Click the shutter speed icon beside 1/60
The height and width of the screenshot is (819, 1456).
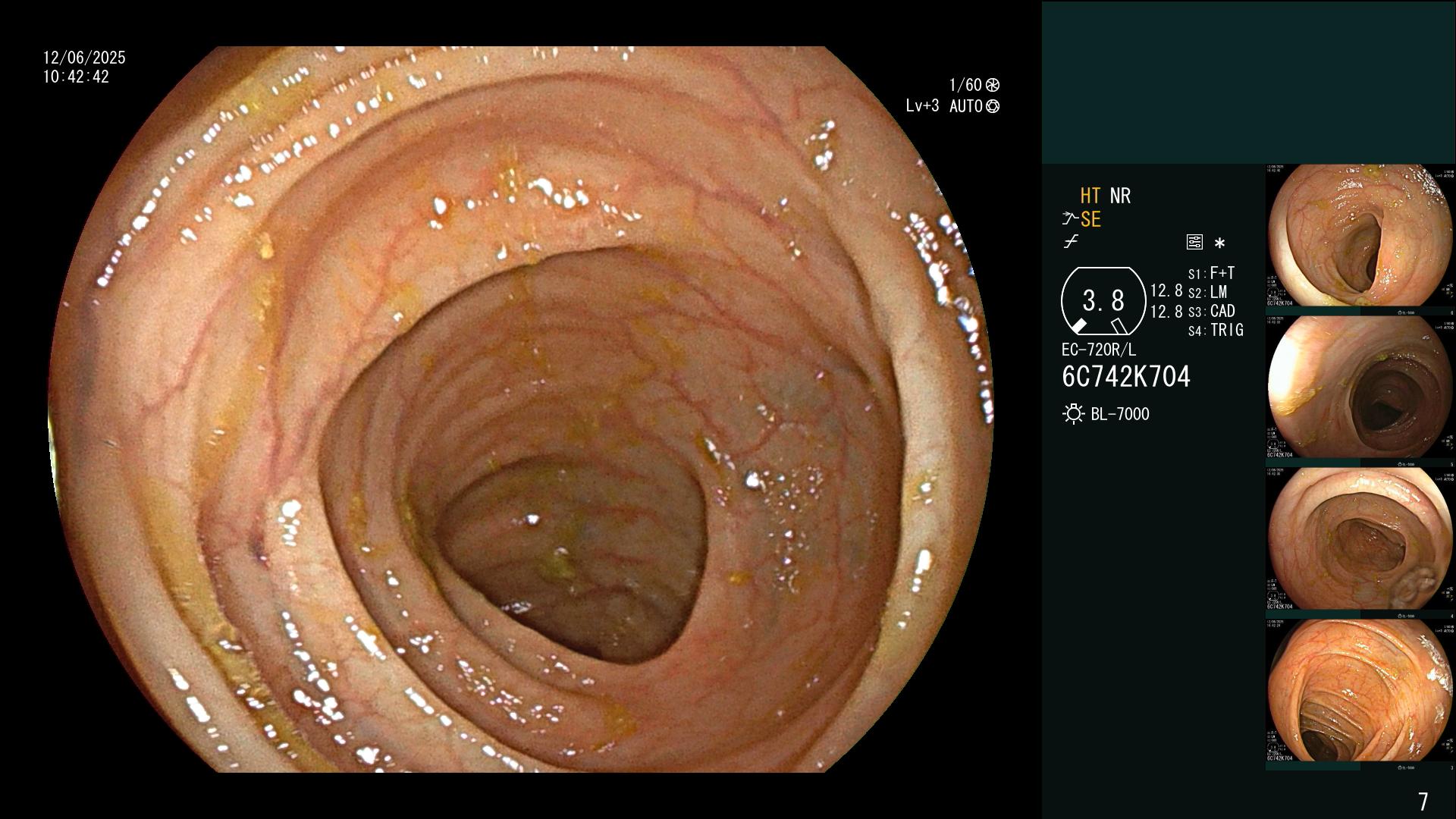click(993, 85)
